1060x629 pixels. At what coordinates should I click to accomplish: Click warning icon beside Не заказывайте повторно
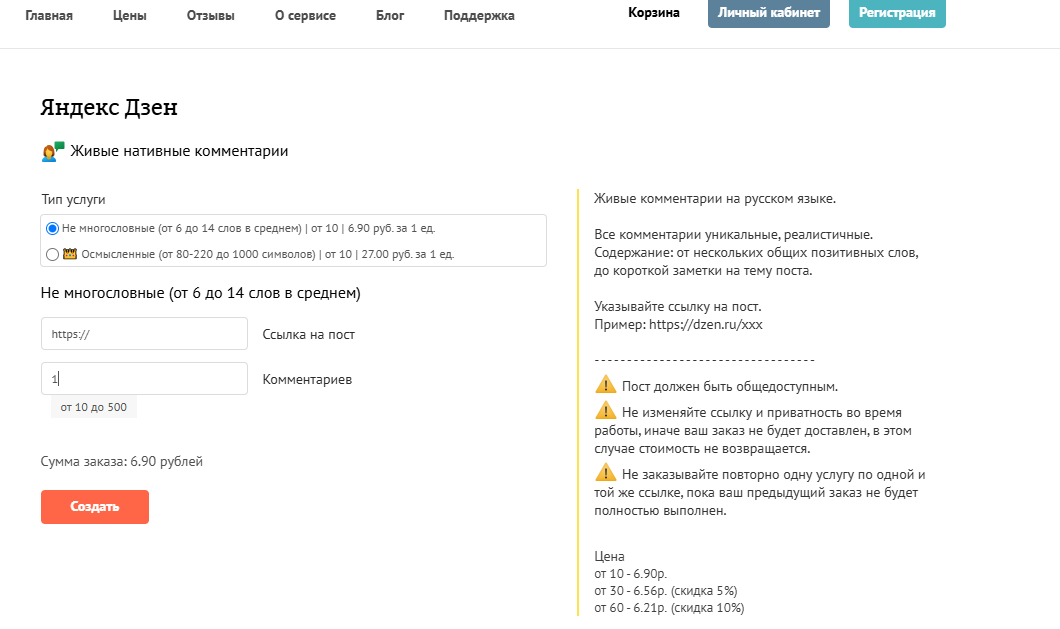pyautogui.click(x=605, y=472)
